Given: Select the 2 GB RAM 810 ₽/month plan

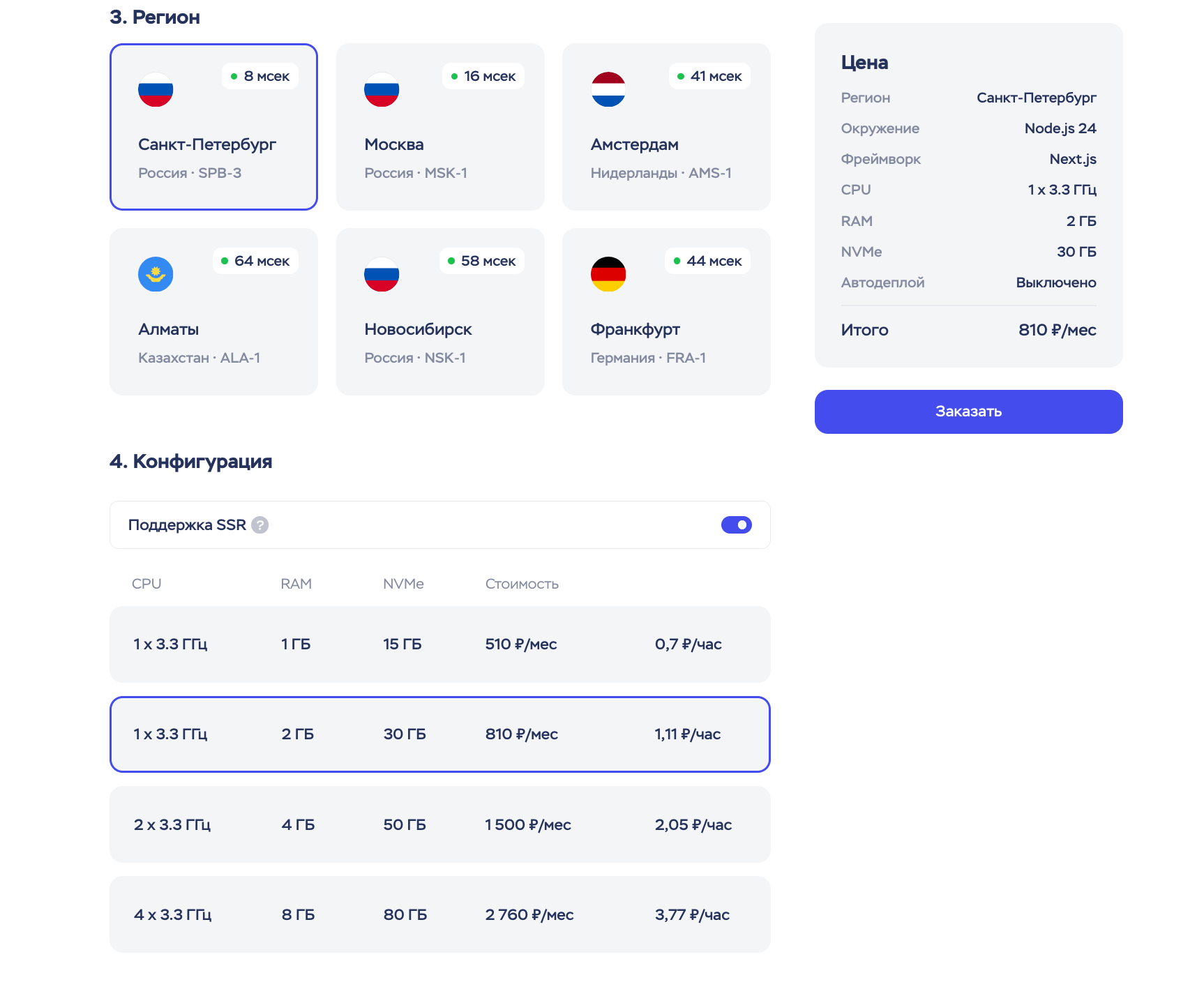Looking at the screenshot, I should coord(439,734).
